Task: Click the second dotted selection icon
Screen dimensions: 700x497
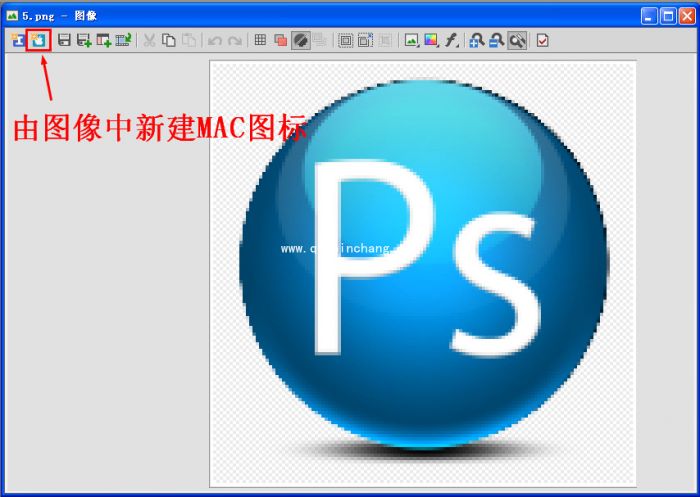Action: [365, 41]
